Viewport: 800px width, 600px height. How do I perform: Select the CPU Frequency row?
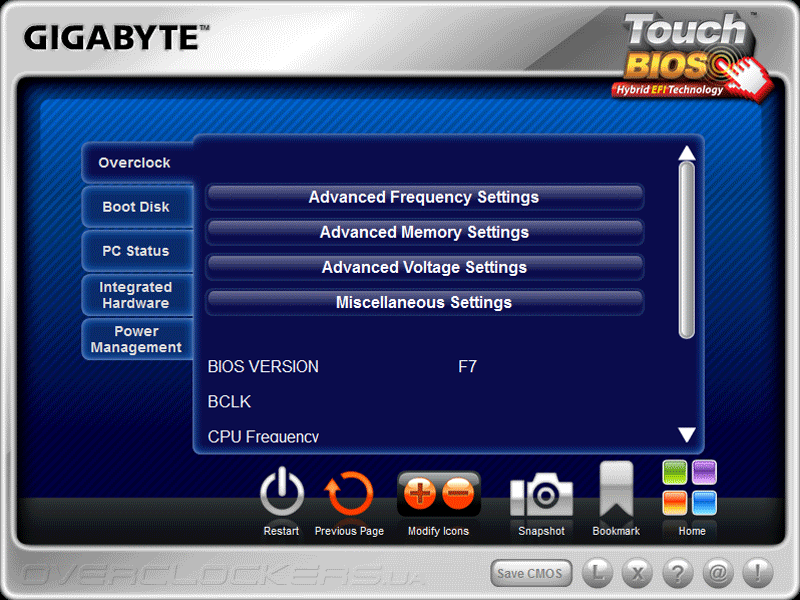pyautogui.click(x=263, y=436)
